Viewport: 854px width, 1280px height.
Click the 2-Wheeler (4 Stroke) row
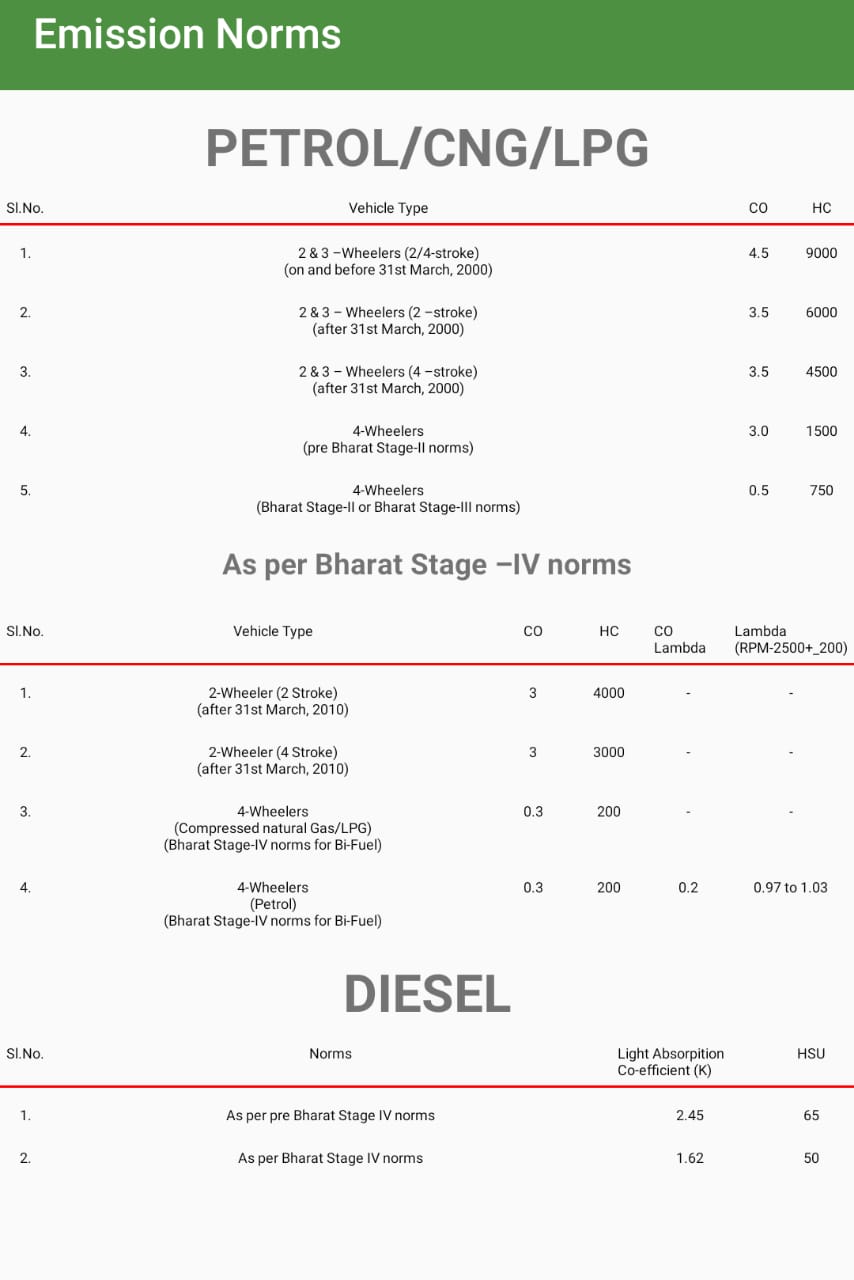coord(273,760)
